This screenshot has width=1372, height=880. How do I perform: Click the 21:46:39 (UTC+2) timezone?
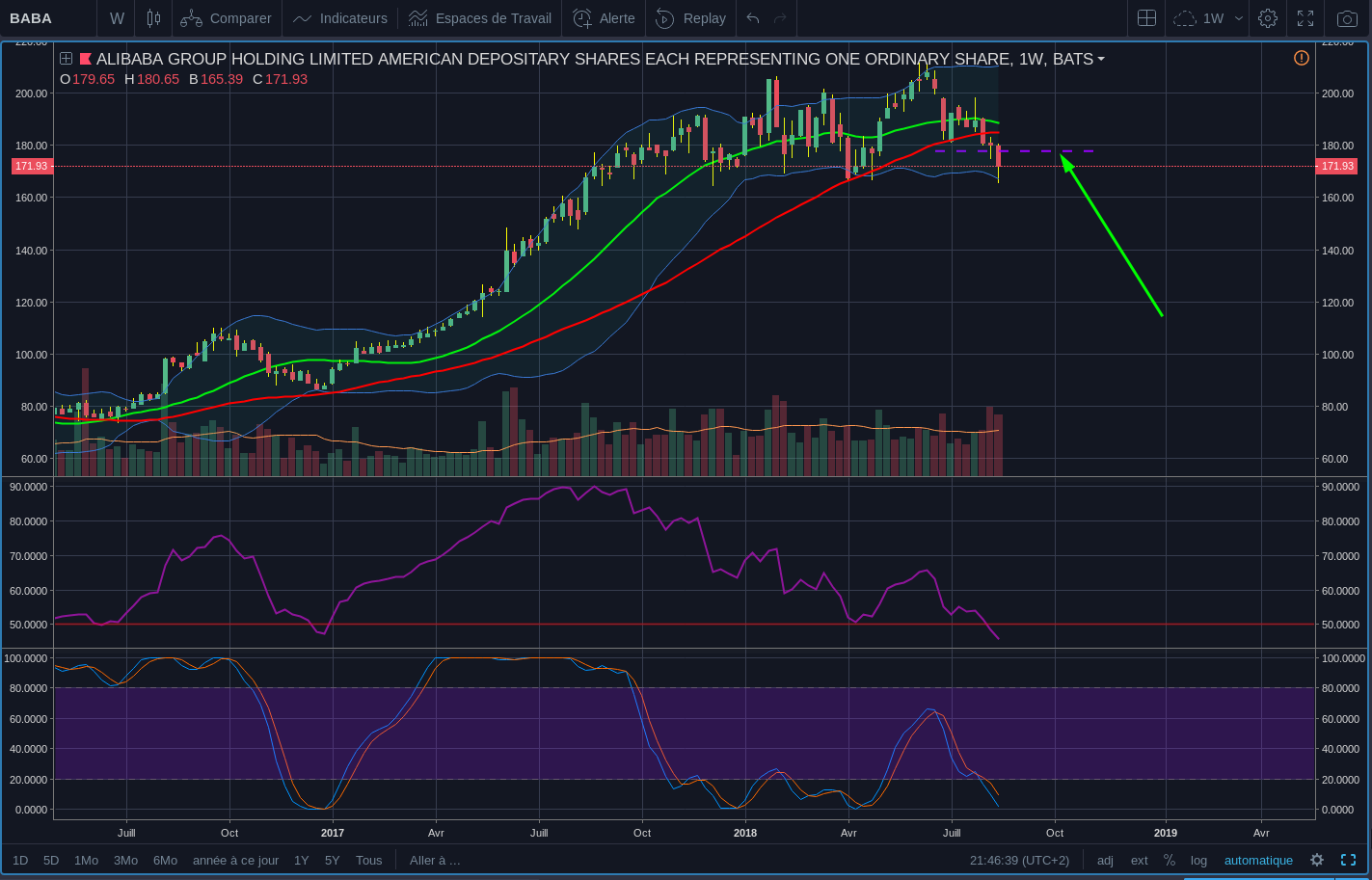[1020, 860]
